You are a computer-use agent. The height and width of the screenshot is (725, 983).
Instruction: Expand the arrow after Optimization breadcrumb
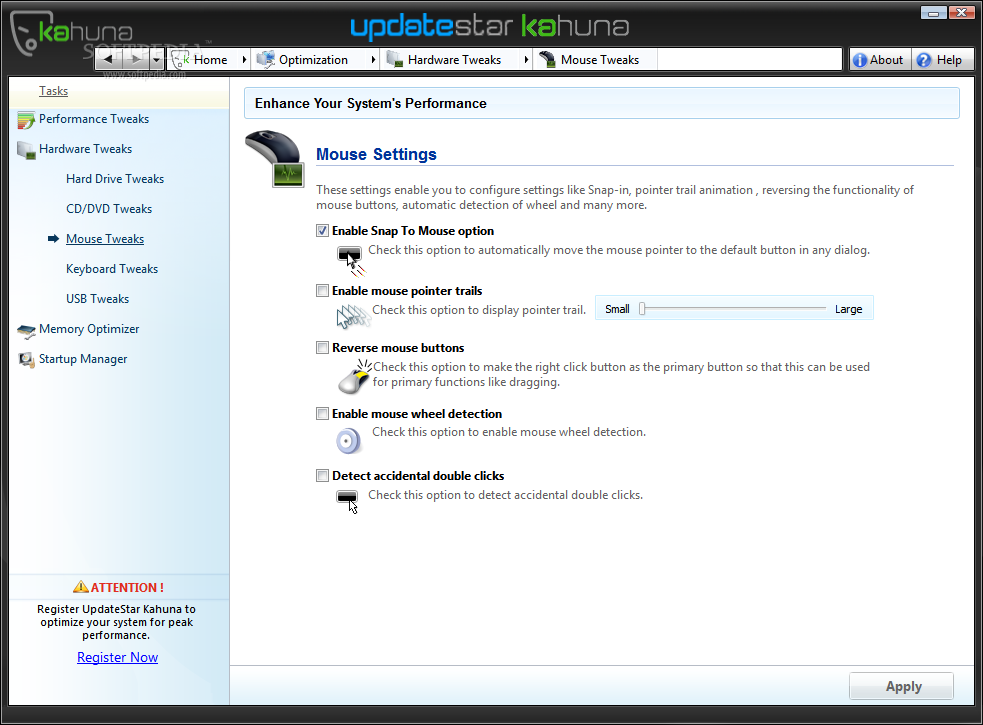(372, 60)
